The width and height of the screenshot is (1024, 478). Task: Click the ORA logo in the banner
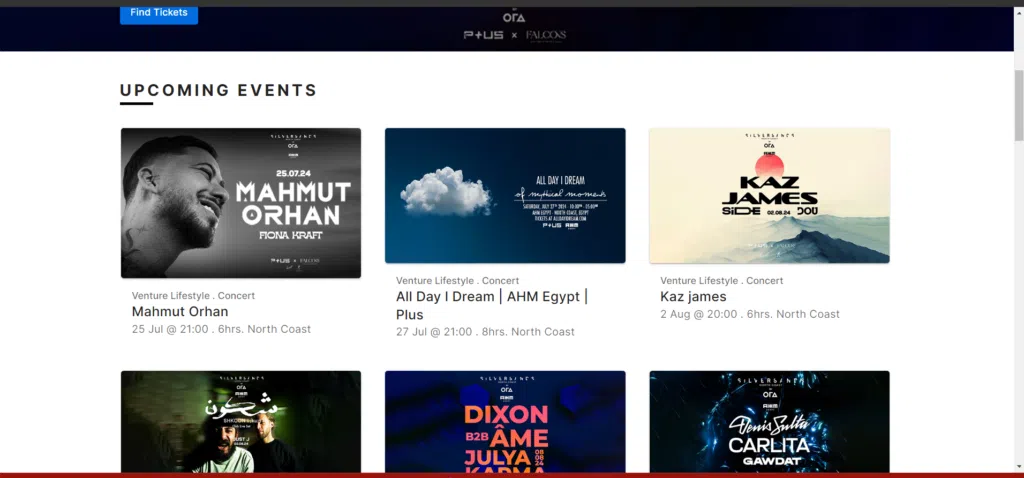(514, 17)
